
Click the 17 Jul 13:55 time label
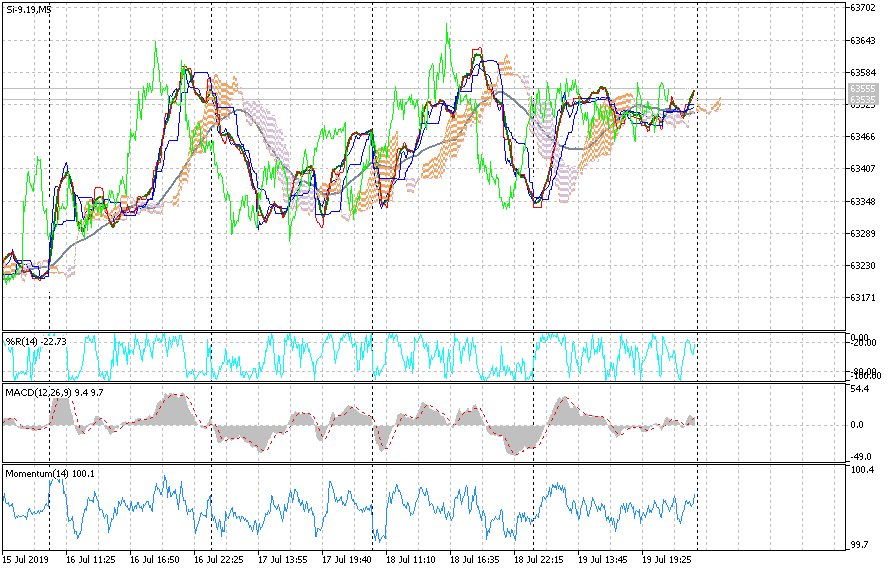point(282,561)
